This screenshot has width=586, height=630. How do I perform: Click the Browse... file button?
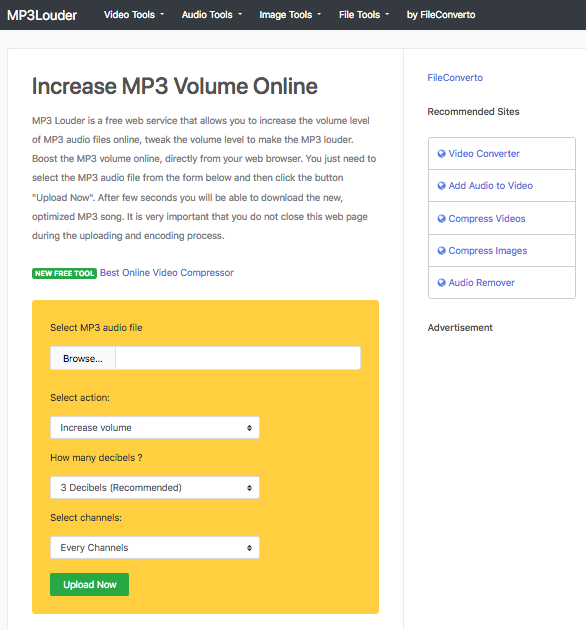(x=83, y=358)
